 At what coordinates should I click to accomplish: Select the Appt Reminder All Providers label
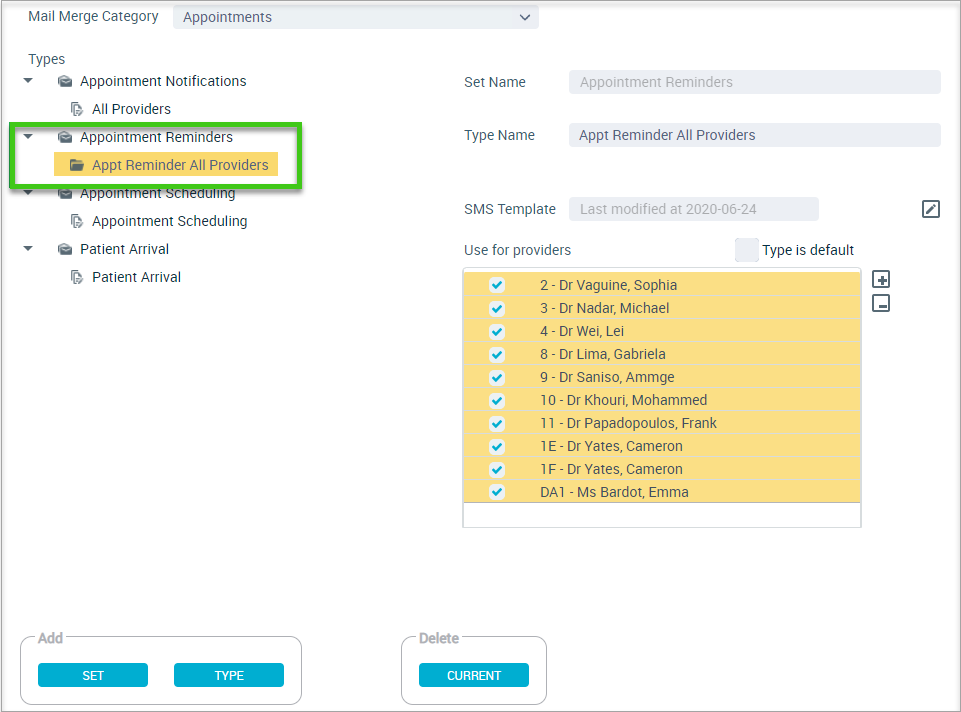[180, 165]
